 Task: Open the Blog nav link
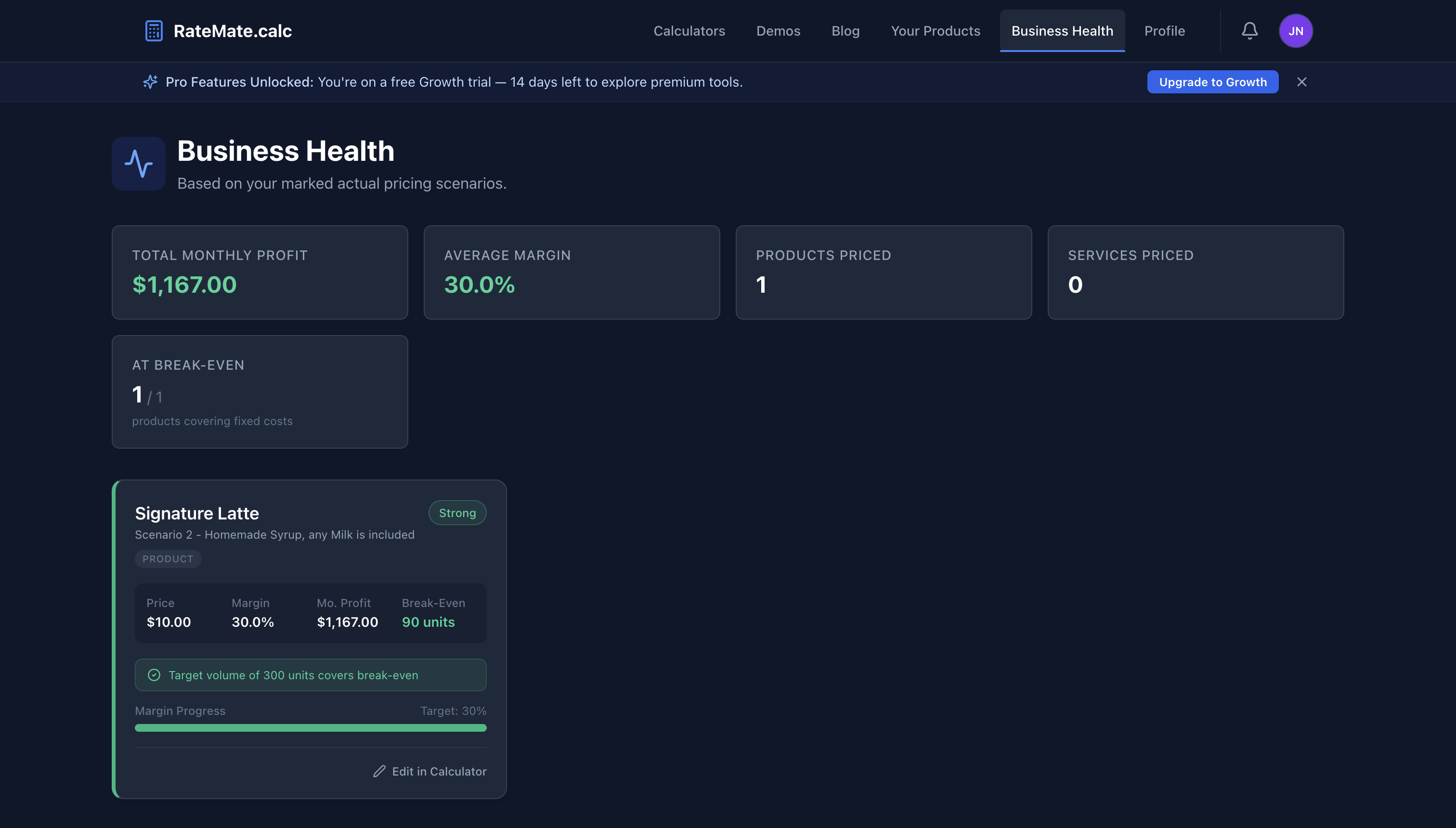pos(845,31)
